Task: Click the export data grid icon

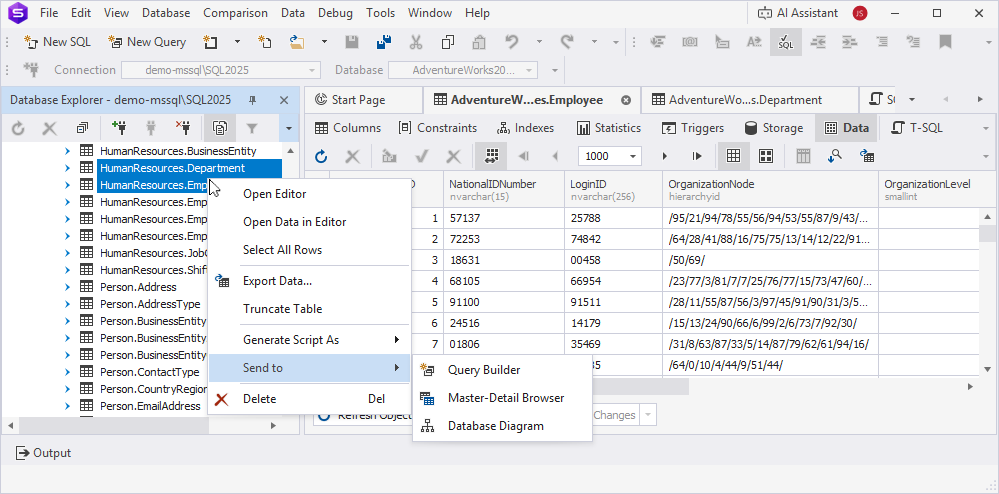Action: click(x=867, y=156)
